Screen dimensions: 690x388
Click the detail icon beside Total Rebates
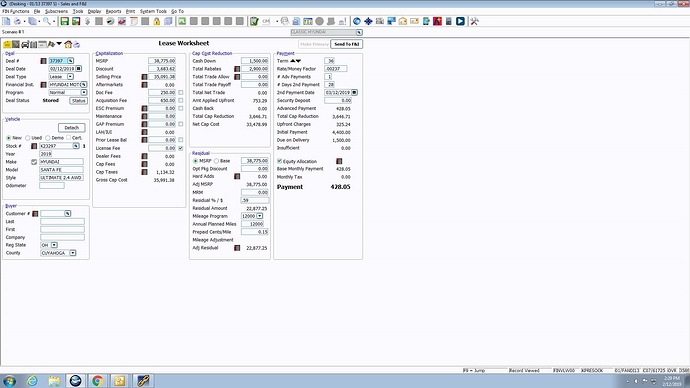(x=237, y=69)
